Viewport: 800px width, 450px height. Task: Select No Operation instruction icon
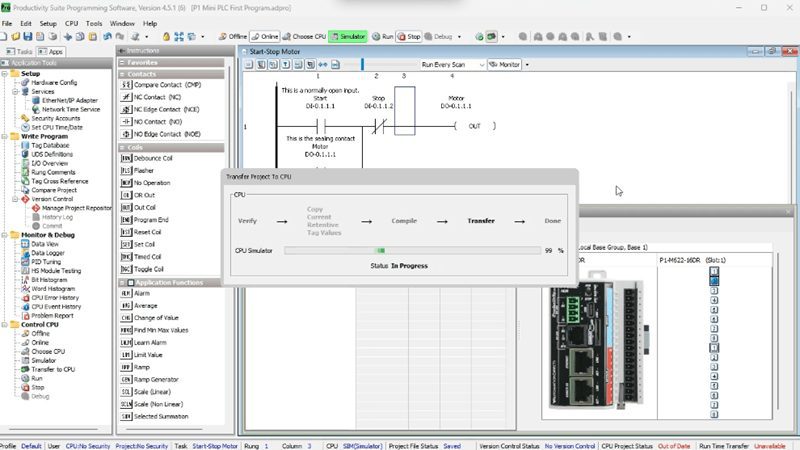[x=126, y=183]
